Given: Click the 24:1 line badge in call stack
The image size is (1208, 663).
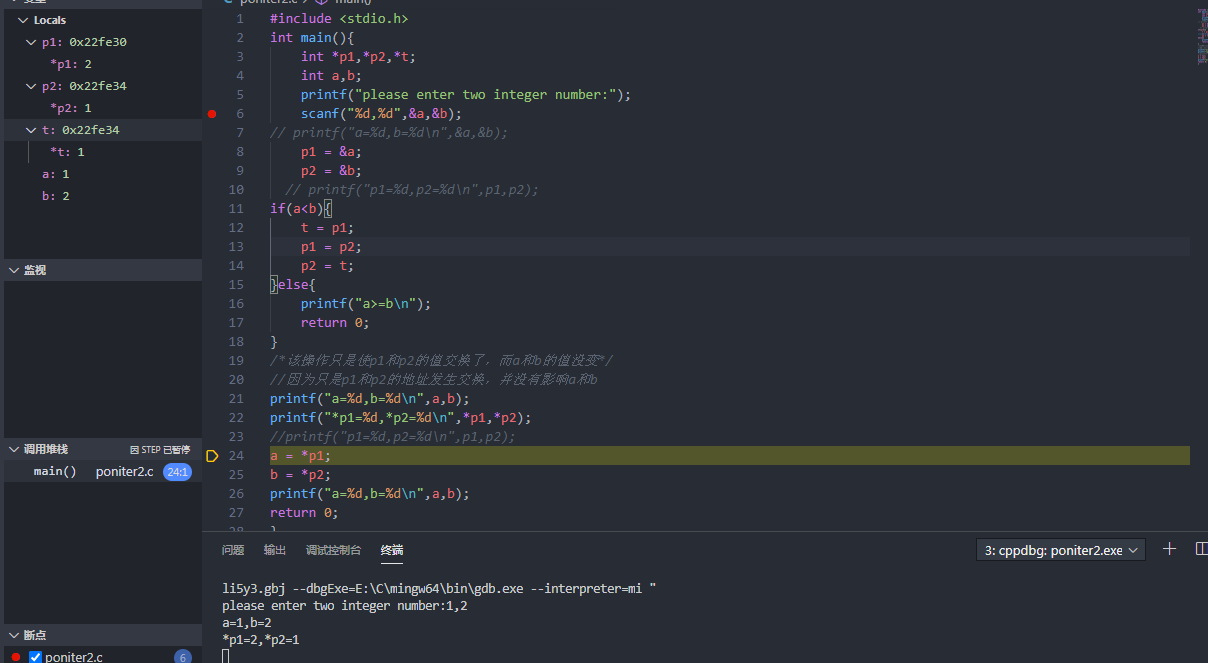Looking at the screenshot, I should pyautogui.click(x=177, y=472).
